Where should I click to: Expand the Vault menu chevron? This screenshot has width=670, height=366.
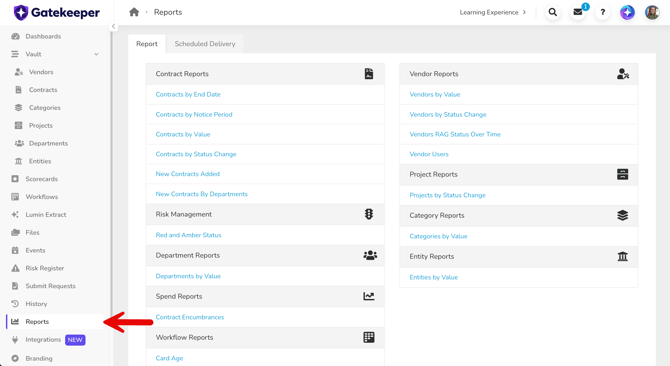[x=96, y=54]
